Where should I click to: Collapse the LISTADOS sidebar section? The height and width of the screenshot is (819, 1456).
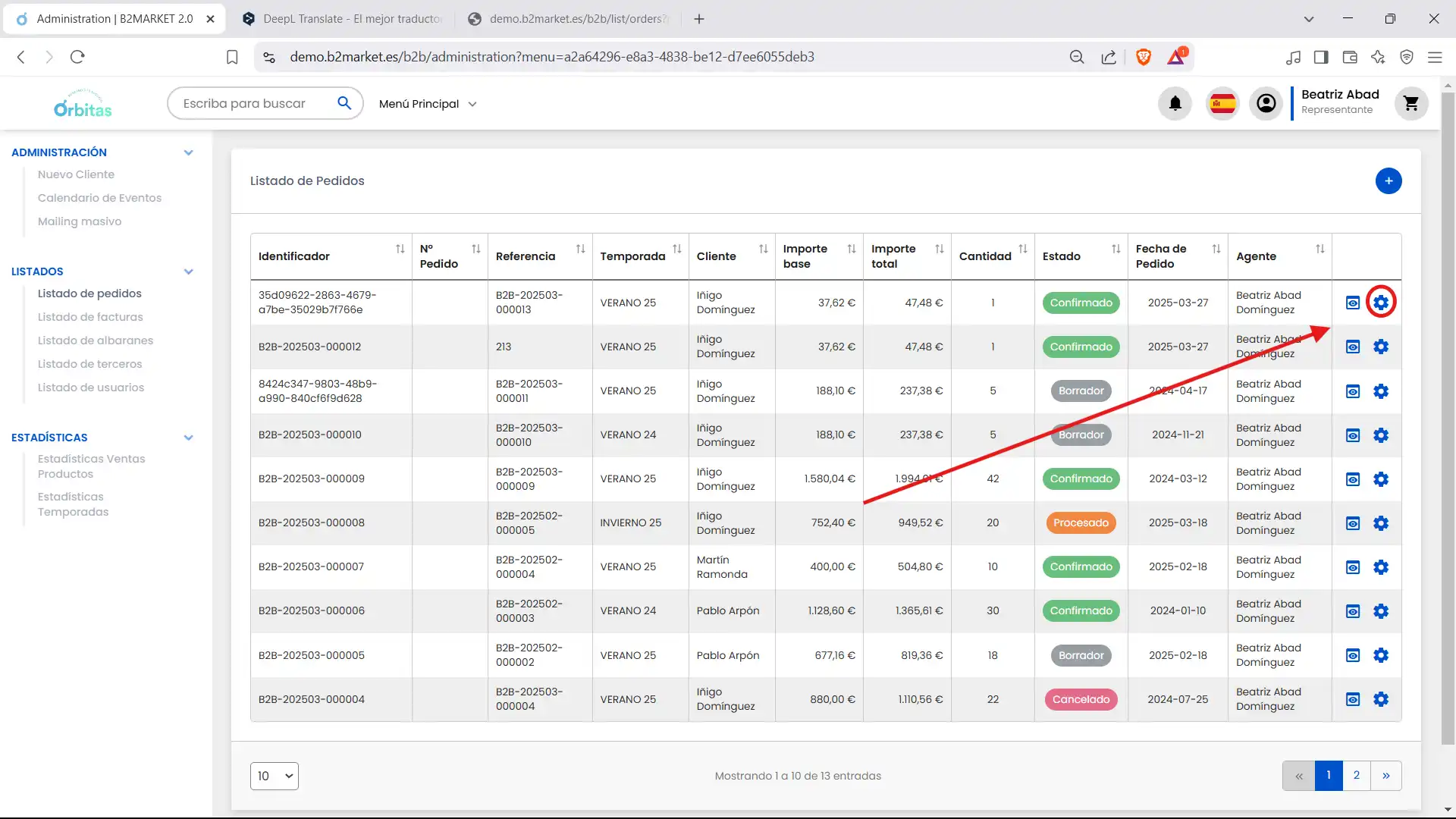189,271
